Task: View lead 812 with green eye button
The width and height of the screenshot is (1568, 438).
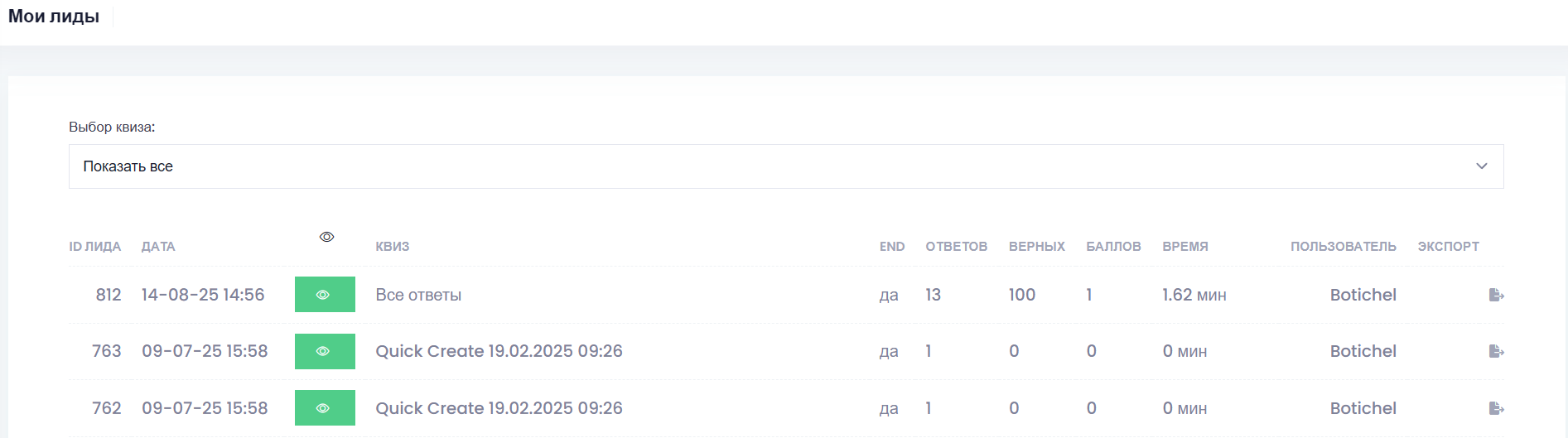Action: 325,295
